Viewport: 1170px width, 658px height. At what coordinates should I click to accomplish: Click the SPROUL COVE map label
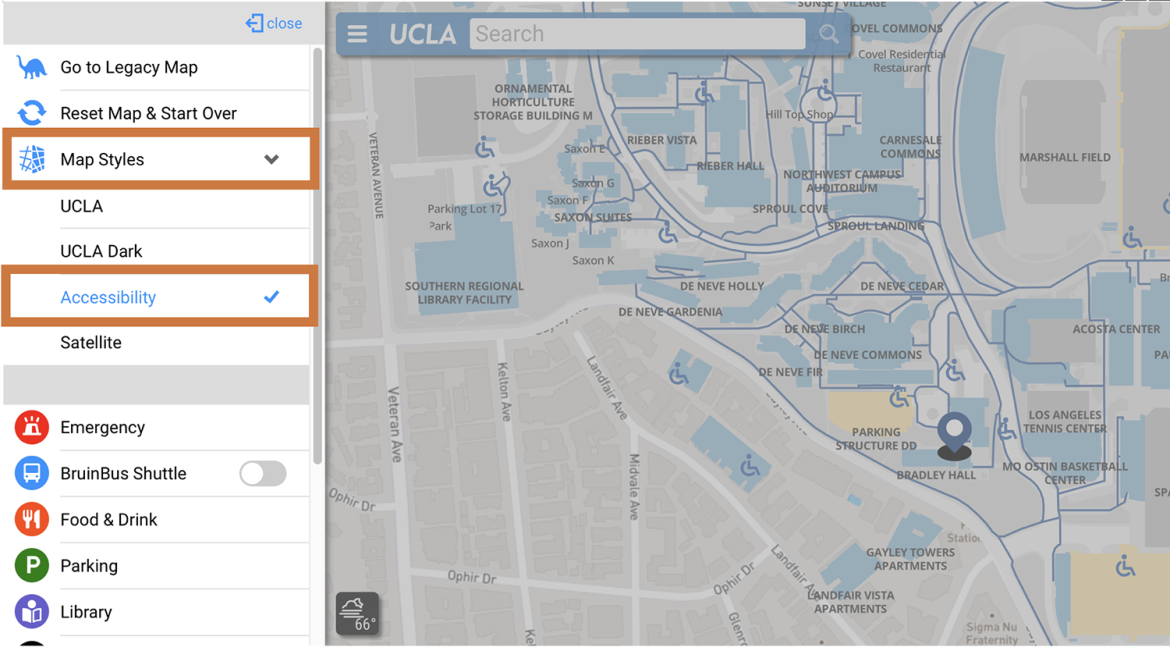point(789,209)
